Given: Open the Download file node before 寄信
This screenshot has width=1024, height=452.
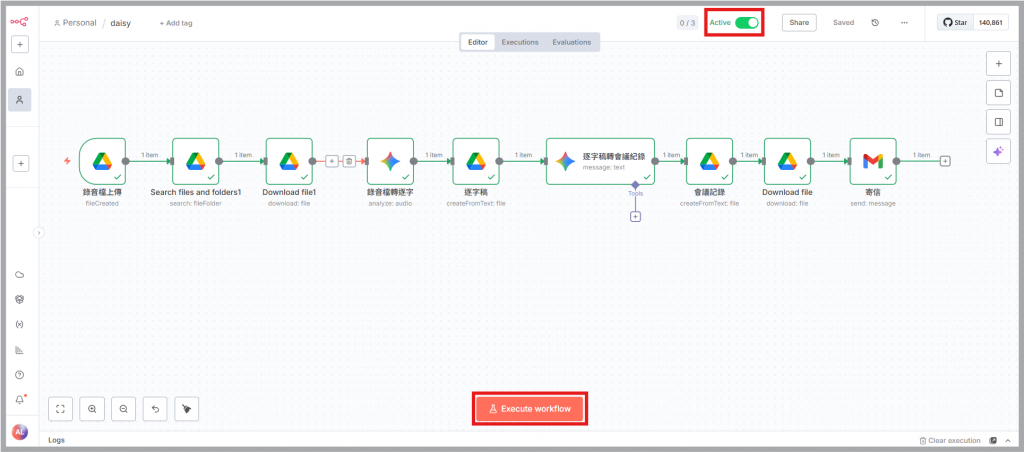Looking at the screenshot, I should click(x=787, y=161).
